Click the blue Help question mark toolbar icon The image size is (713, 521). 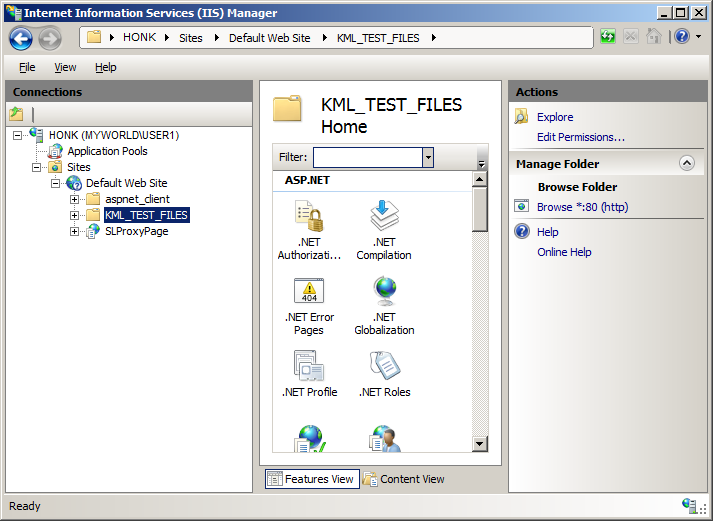tap(682, 36)
